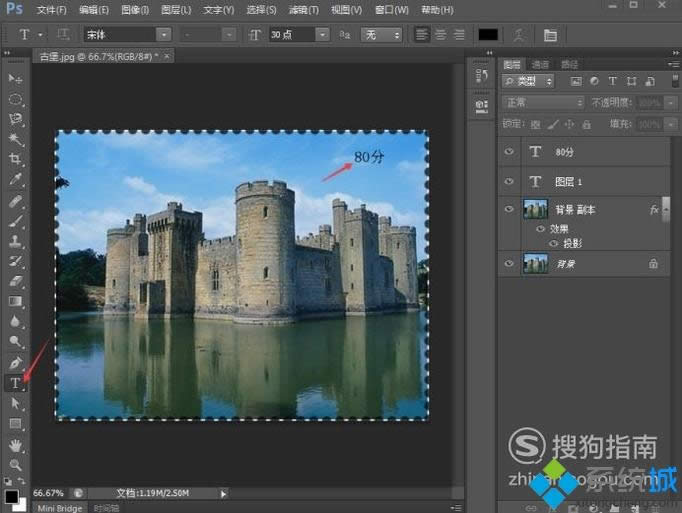Screen dimensions: 682x513
Task: Click the zoom percentage field 66.67%
Action: [x=48, y=493]
